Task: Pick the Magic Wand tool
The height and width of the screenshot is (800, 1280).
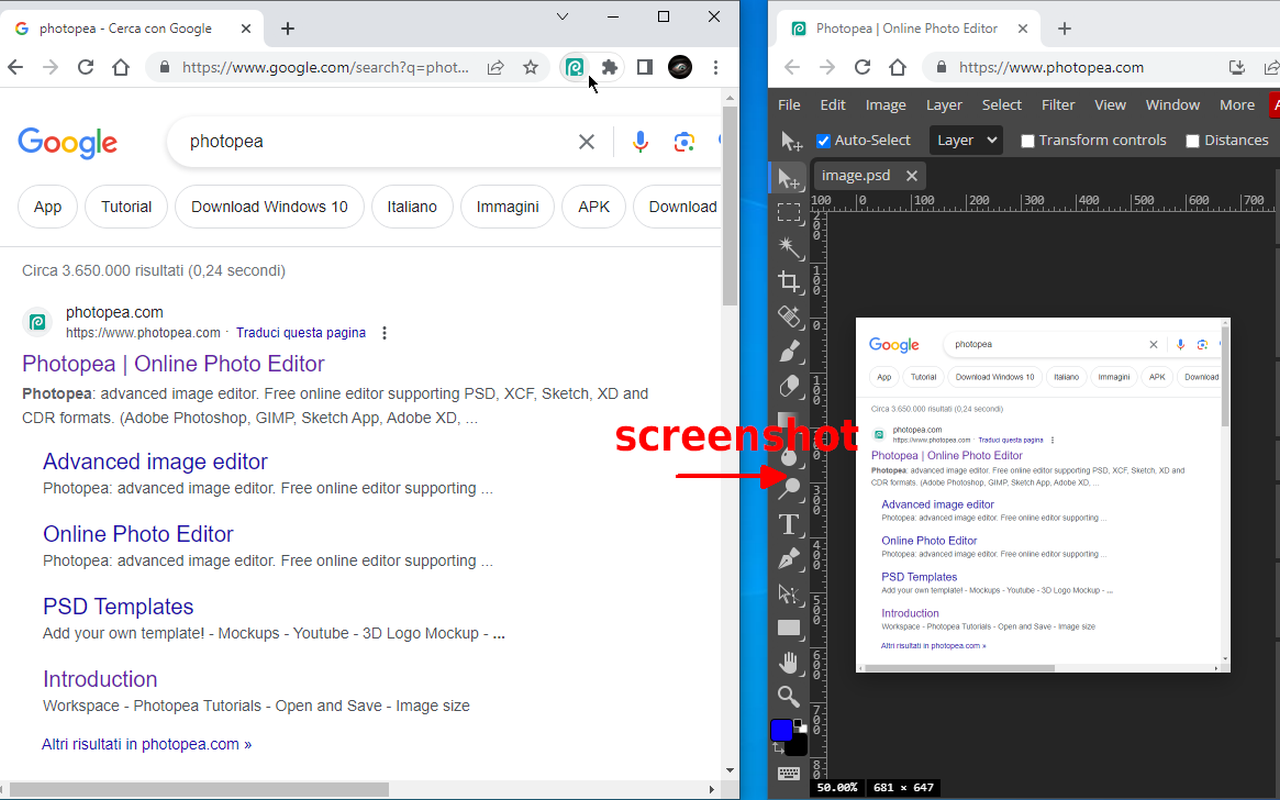Action: tap(789, 247)
